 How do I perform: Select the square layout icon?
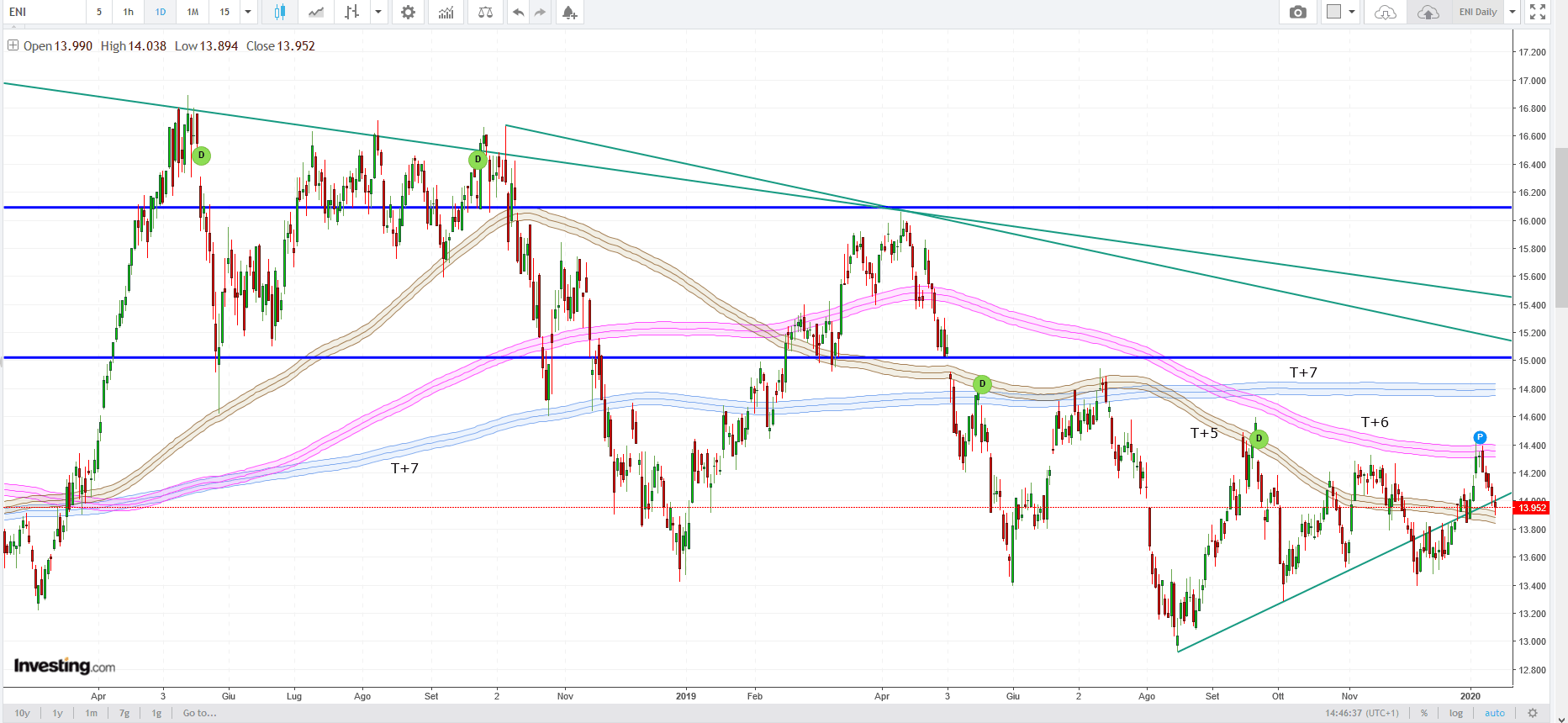[1333, 12]
